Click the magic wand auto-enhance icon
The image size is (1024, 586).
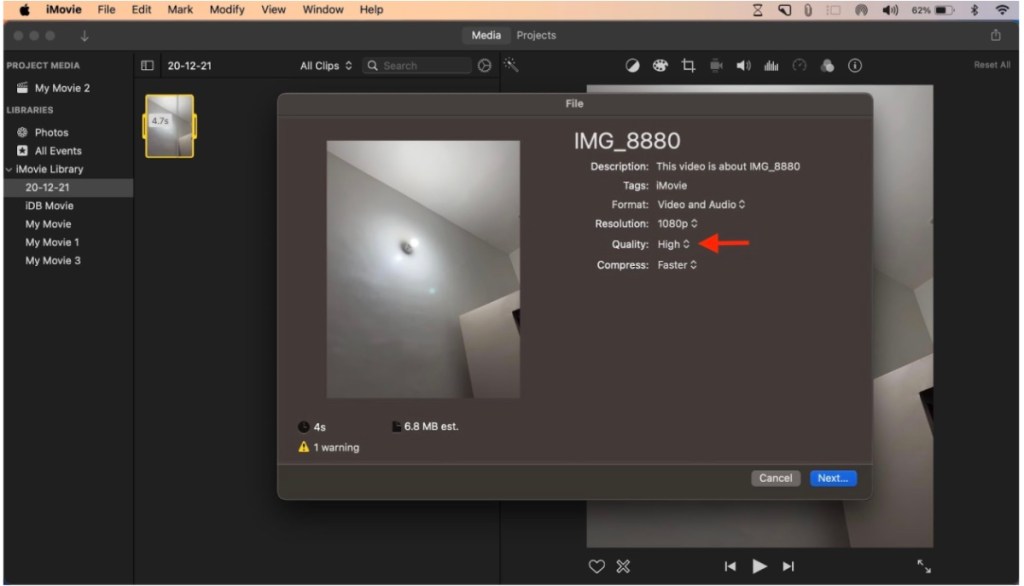[511, 65]
